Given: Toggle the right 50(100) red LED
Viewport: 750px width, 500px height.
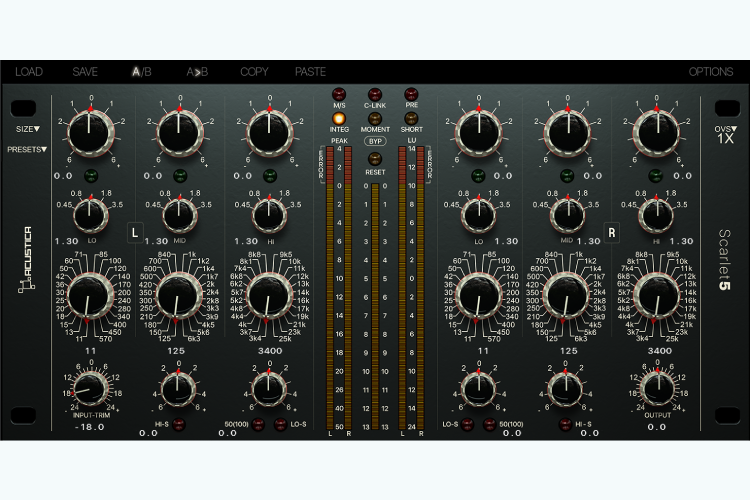Looking at the screenshot, I should tap(489, 424).
